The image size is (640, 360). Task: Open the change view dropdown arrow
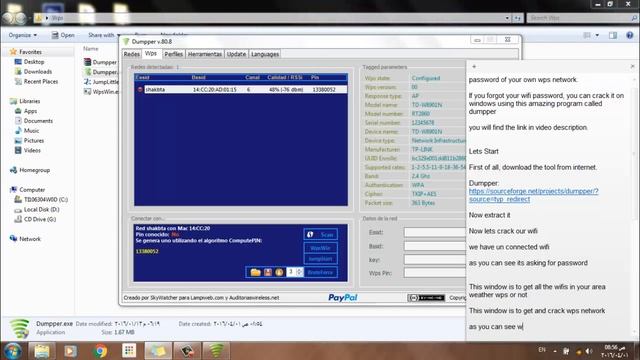point(597,36)
